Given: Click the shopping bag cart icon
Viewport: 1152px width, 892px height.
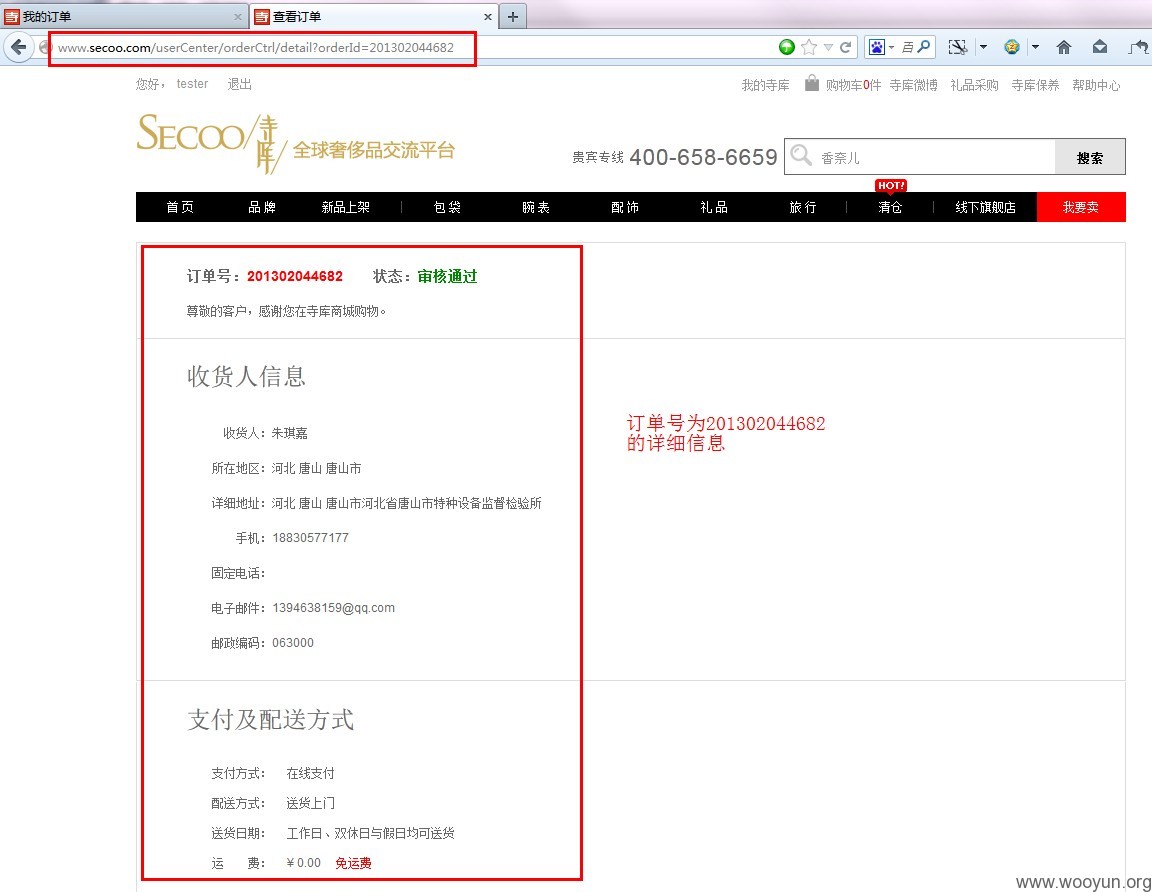Looking at the screenshot, I should 811,83.
